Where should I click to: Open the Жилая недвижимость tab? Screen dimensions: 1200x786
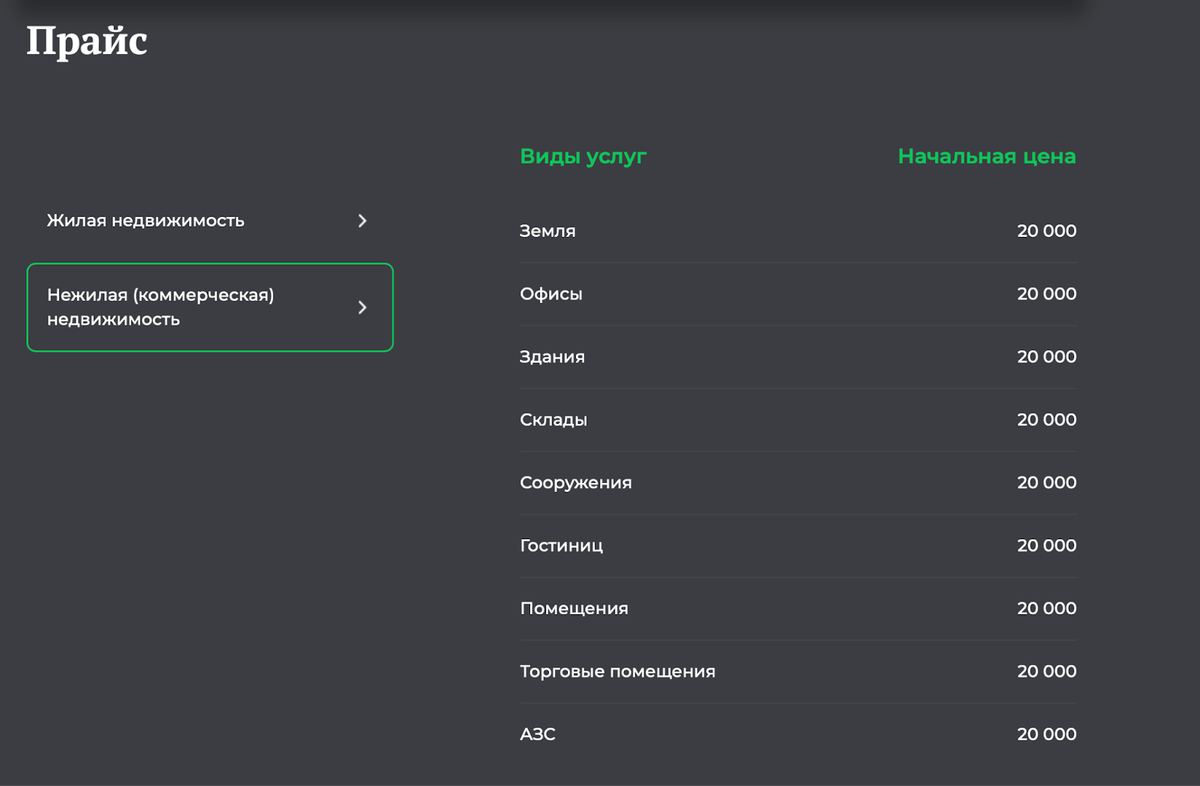[x=146, y=221]
